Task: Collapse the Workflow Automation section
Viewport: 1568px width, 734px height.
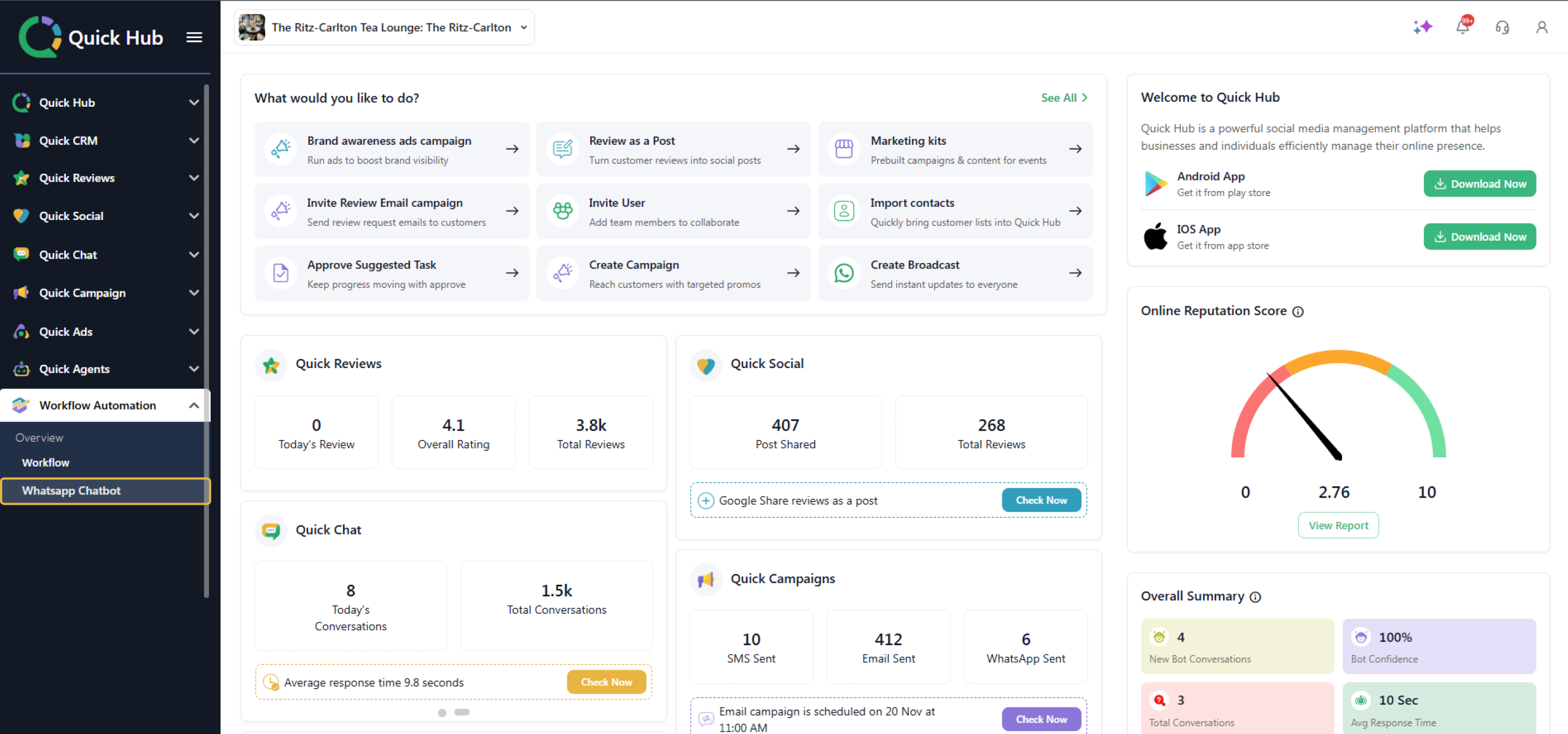Action: pos(194,405)
